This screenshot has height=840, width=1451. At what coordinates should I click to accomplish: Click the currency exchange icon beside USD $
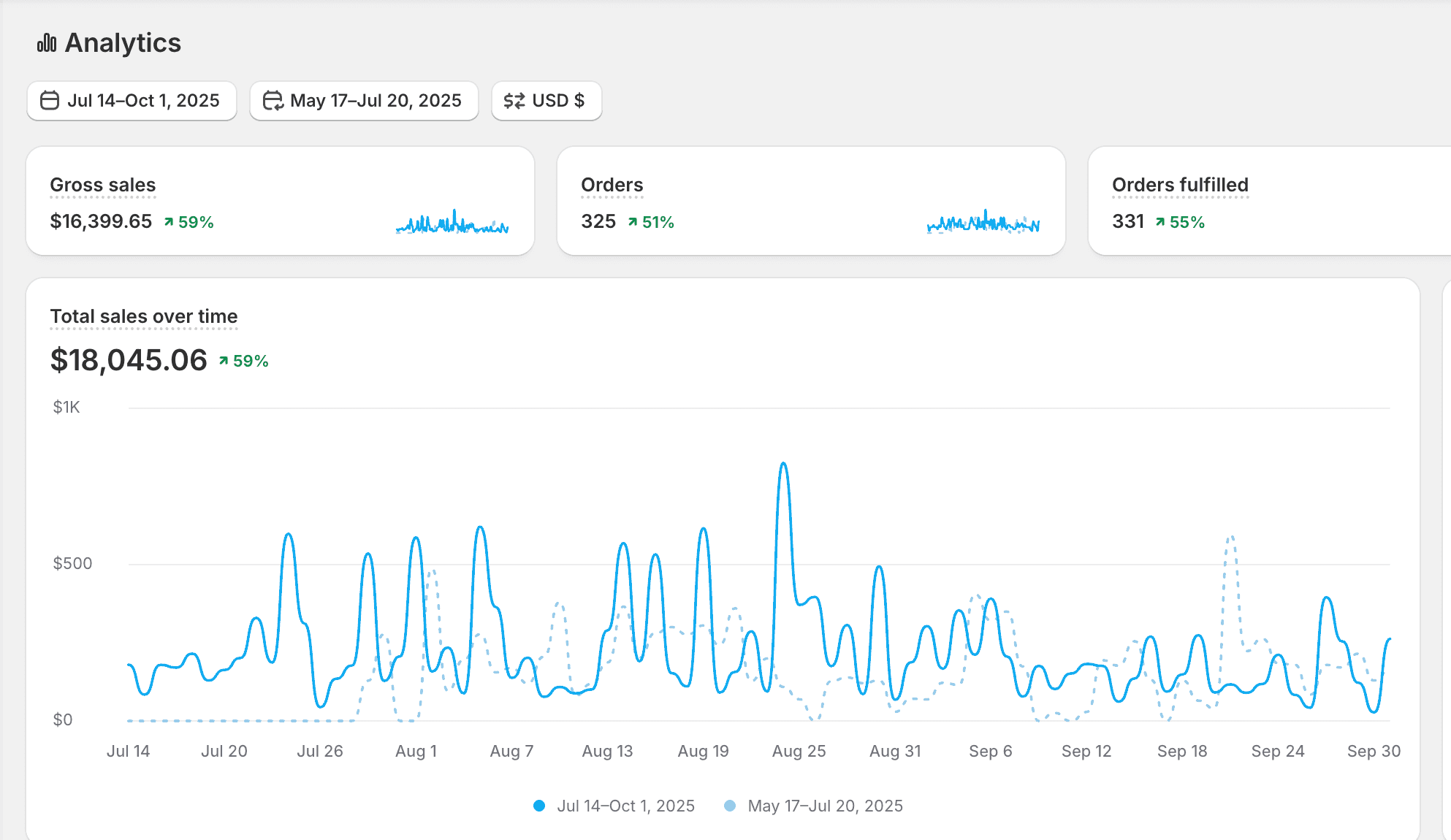(x=514, y=101)
